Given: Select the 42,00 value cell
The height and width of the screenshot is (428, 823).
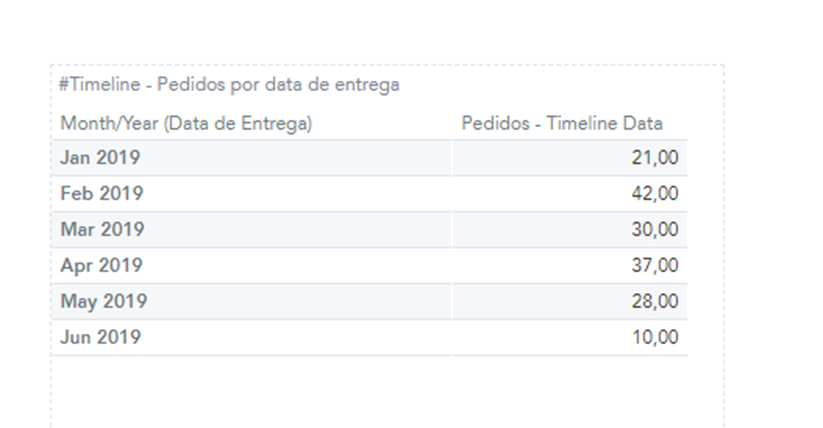Looking at the screenshot, I should (x=655, y=193).
